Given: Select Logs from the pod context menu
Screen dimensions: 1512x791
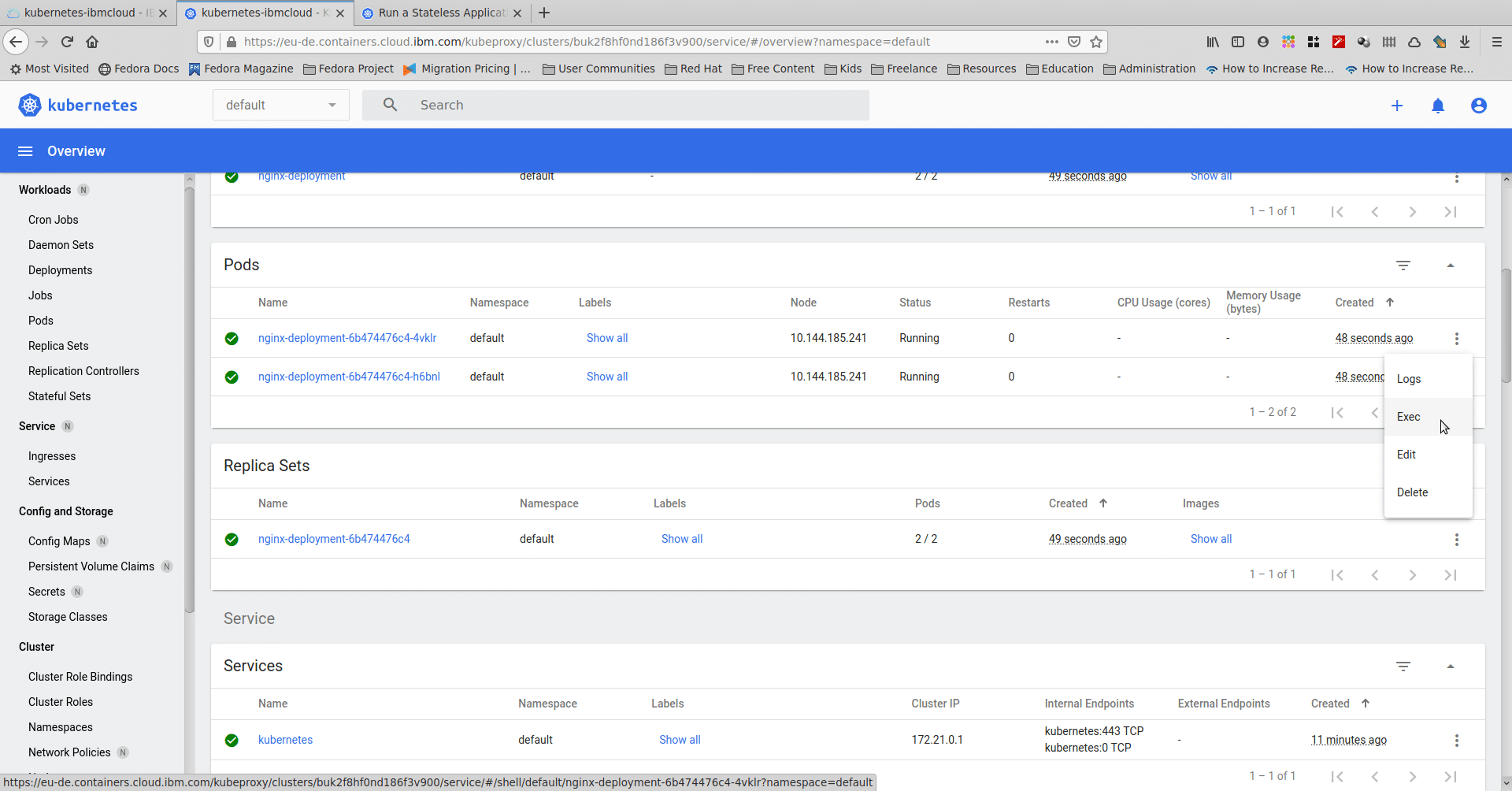Looking at the screenshot, I should [1428, 379].
